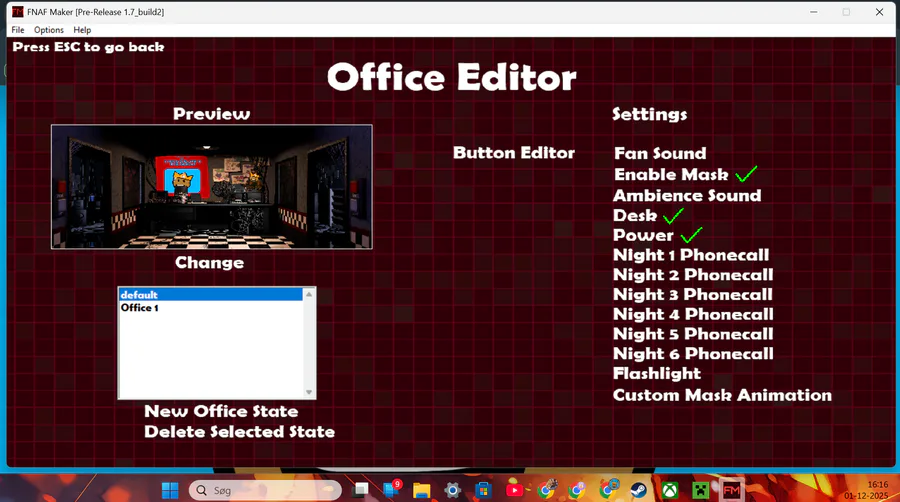Image resolution: width=900 pixels, height=502 pixels.
Task: Click the state list scroll up arrow
Action: pyautogui.click(x=309, y=294)
